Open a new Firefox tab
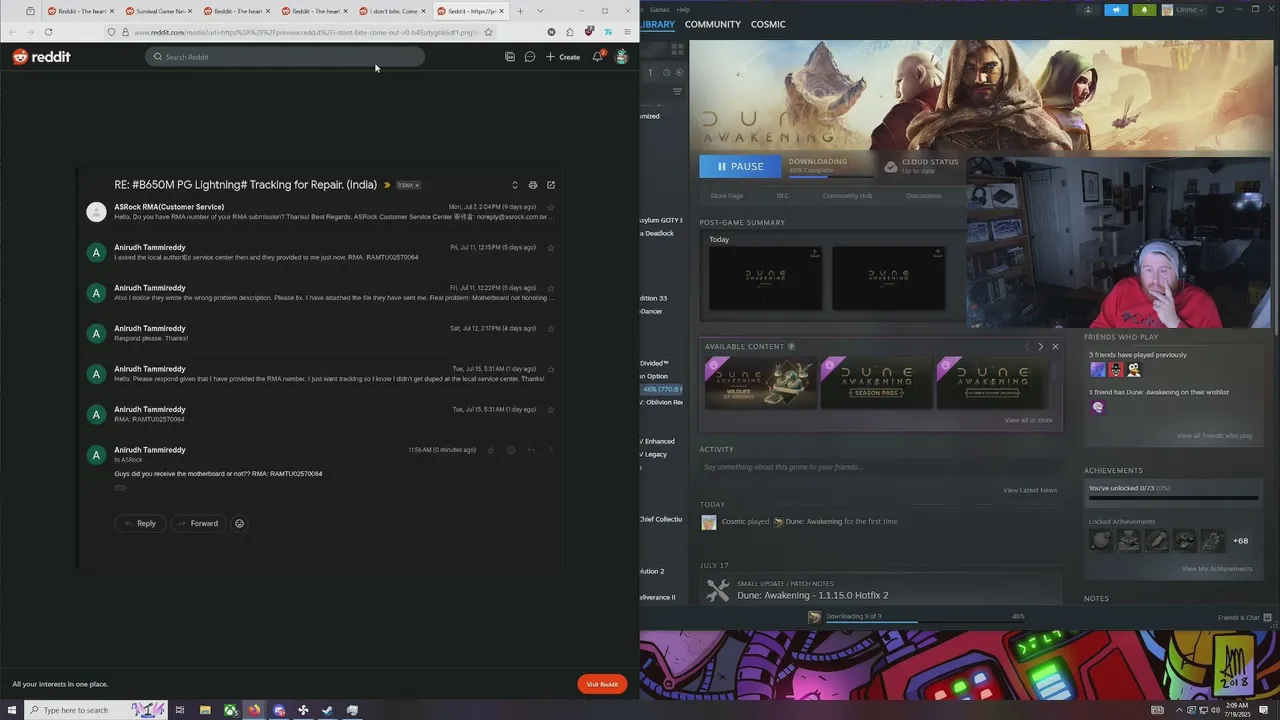 (520, 11)
